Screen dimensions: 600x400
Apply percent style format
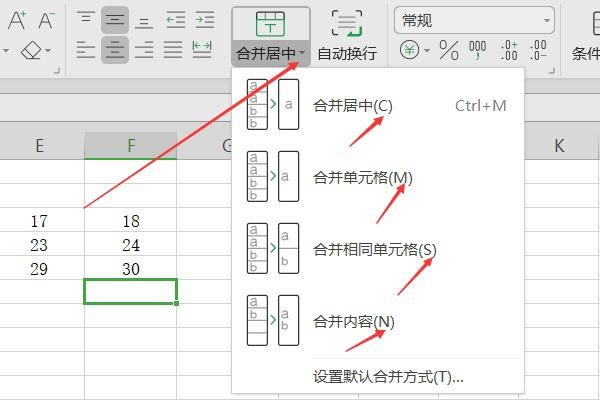[448, 49]
